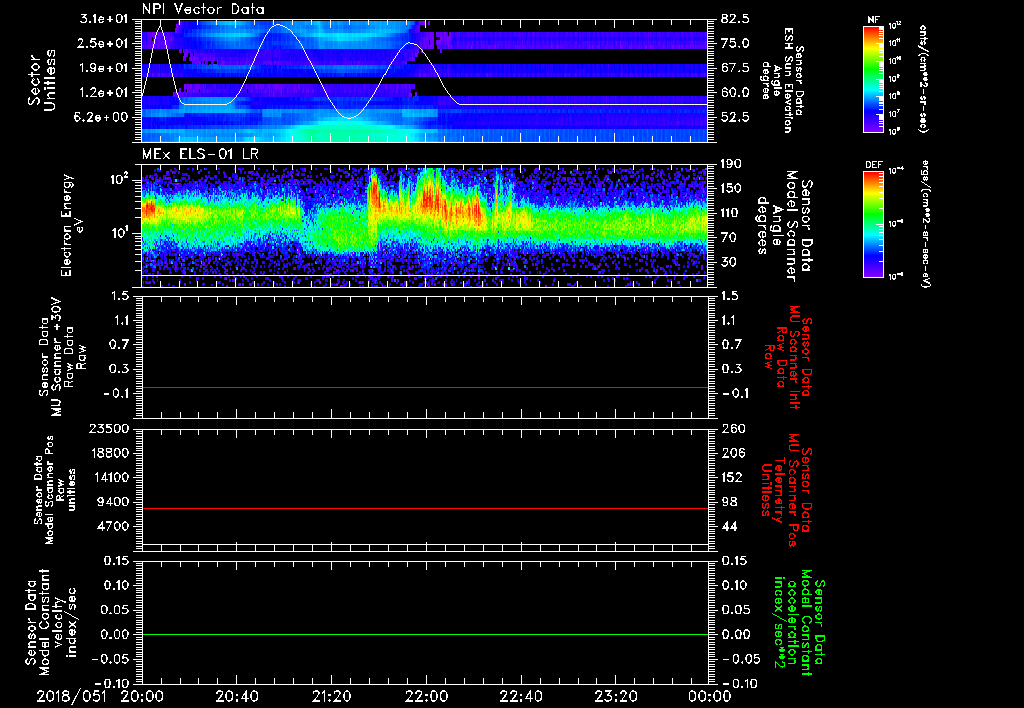Screen dimensions: 1024x708
Task: Click the red MU Scanner Intf axis title
Action: [x=788, y=357]
